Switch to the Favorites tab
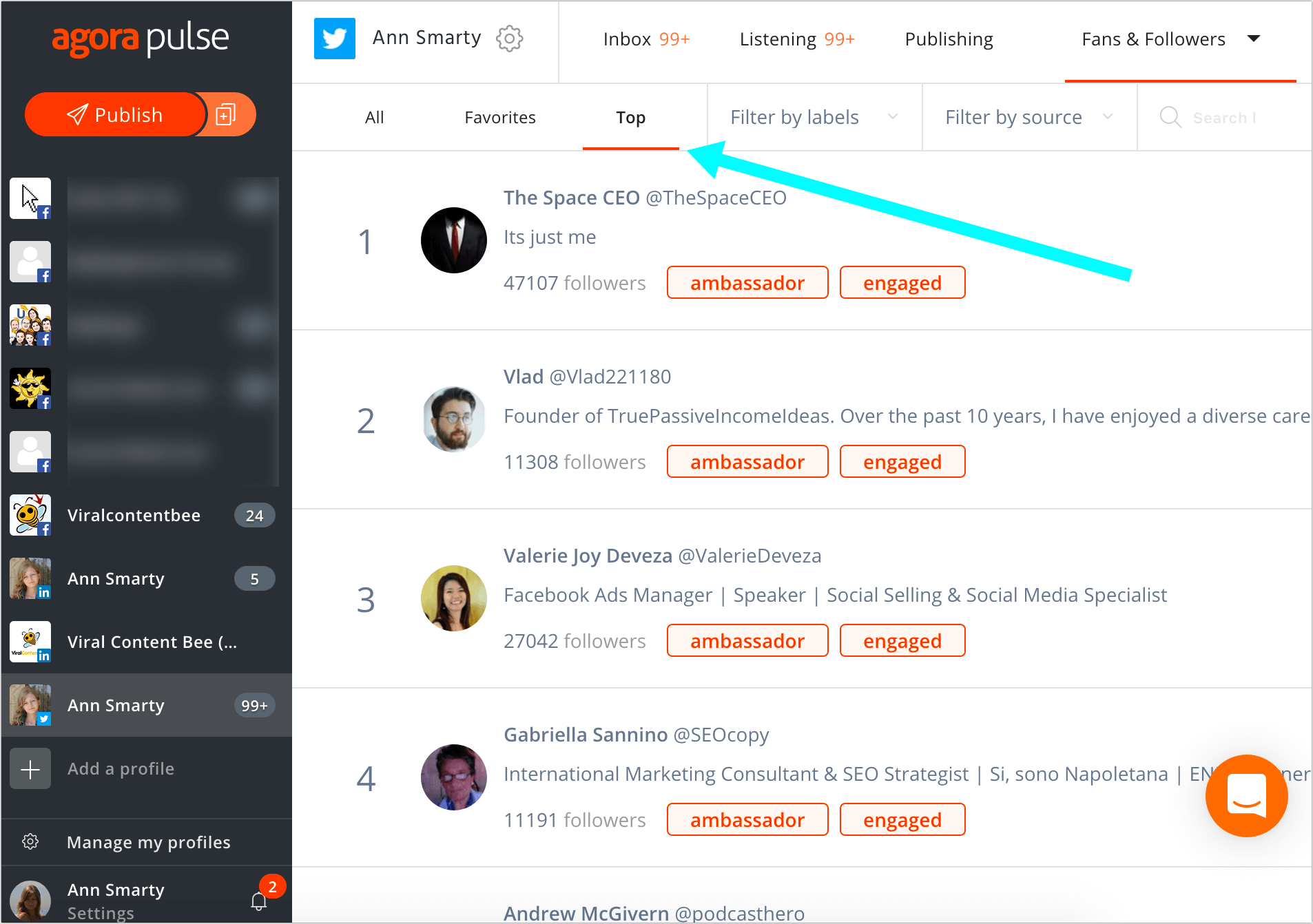This screenshot has height=924, width=1313. click(x=500, y=118)
